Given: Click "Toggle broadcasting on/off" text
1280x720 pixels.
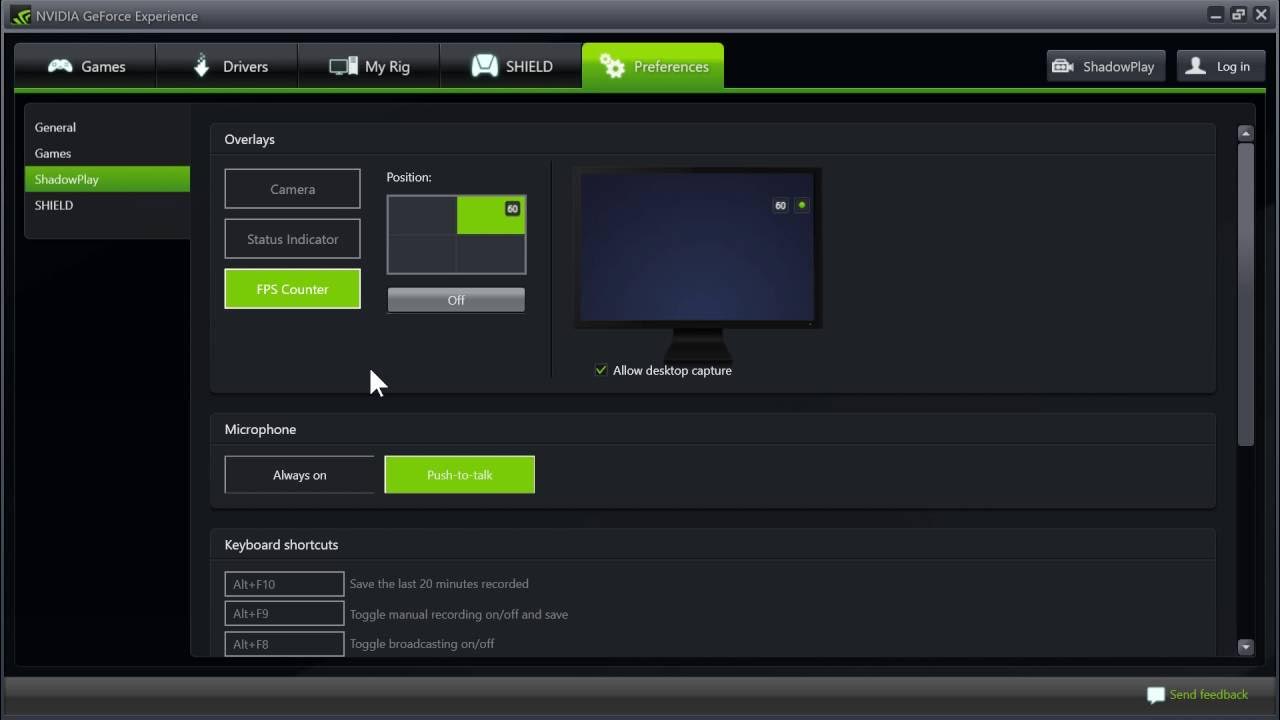Looking at the screenshot, I should [x=422, y=644].
